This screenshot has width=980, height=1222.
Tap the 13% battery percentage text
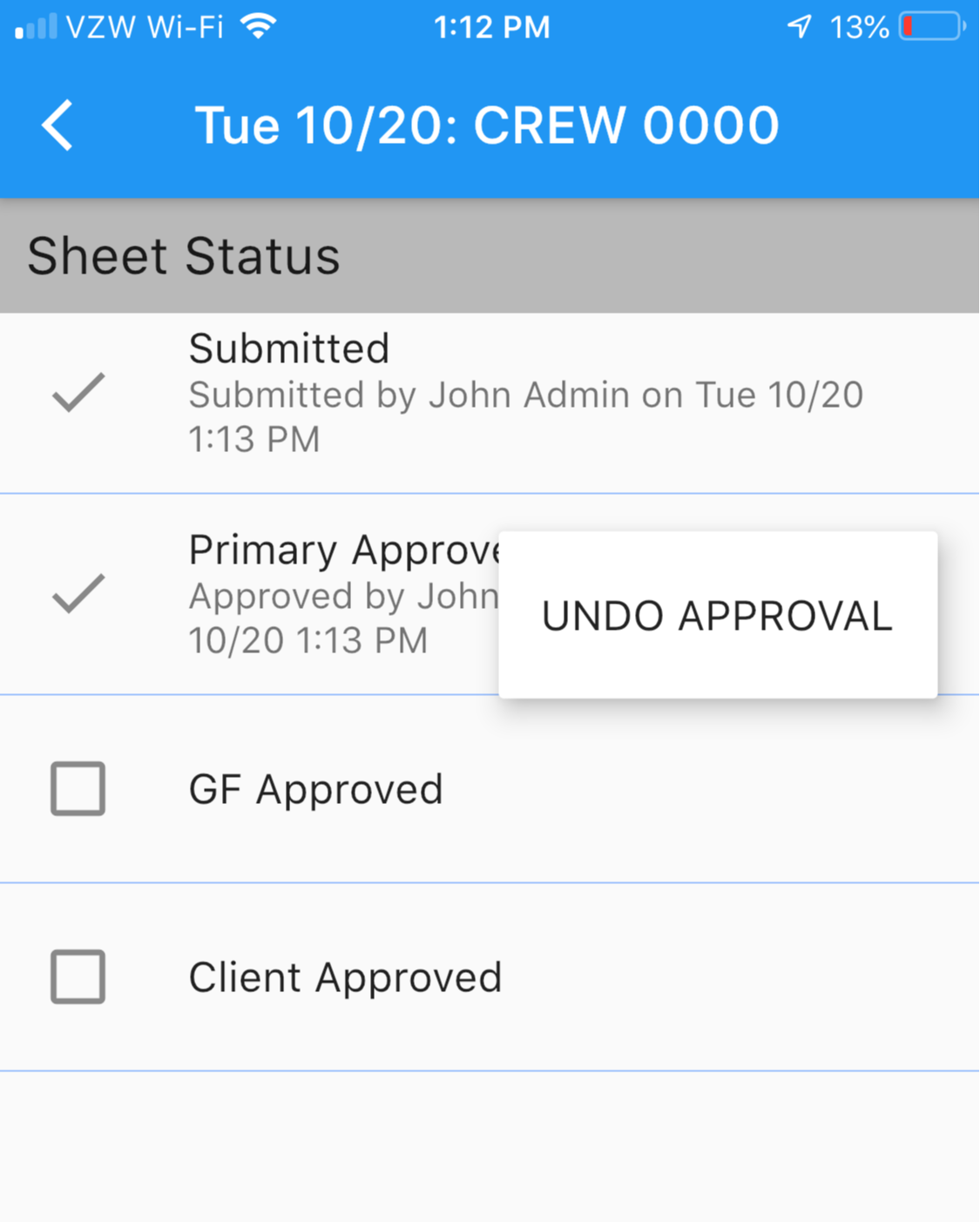click(x=859, y=28)
